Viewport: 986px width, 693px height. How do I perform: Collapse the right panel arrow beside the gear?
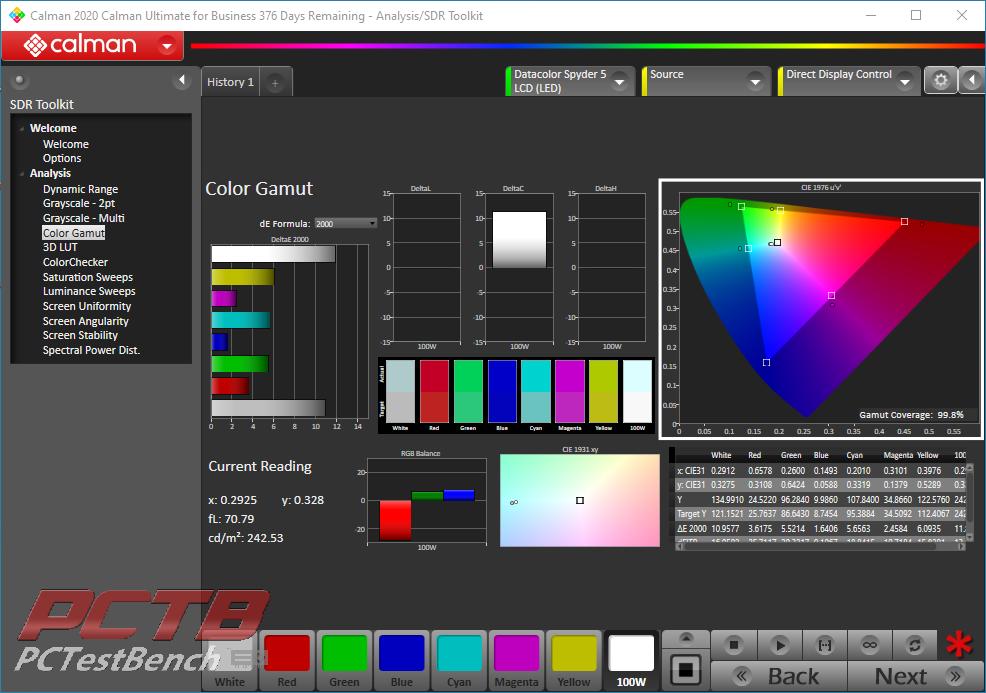[x=971, y=80]
